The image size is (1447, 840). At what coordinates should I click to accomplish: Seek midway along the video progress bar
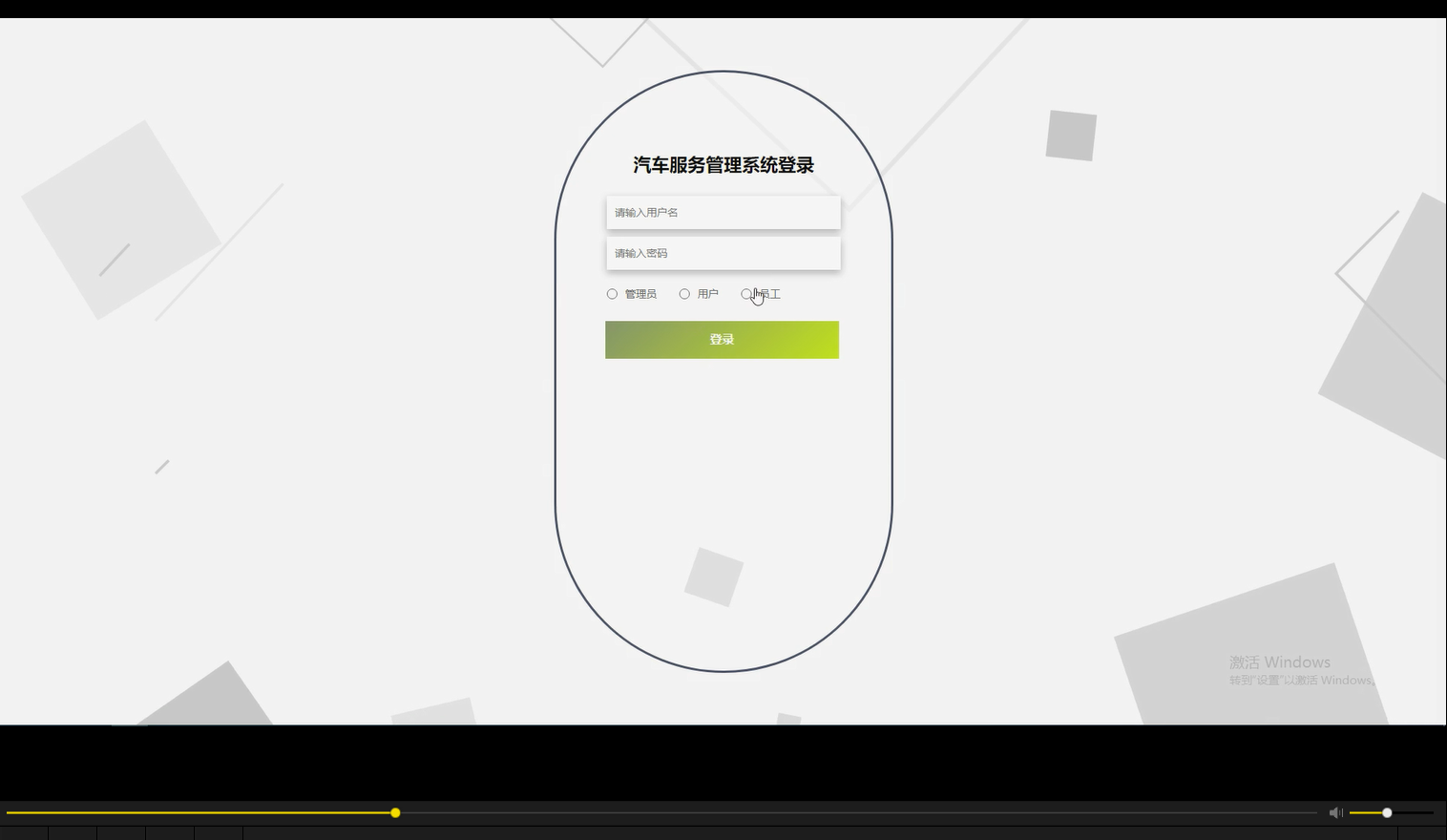coord(662,812)
